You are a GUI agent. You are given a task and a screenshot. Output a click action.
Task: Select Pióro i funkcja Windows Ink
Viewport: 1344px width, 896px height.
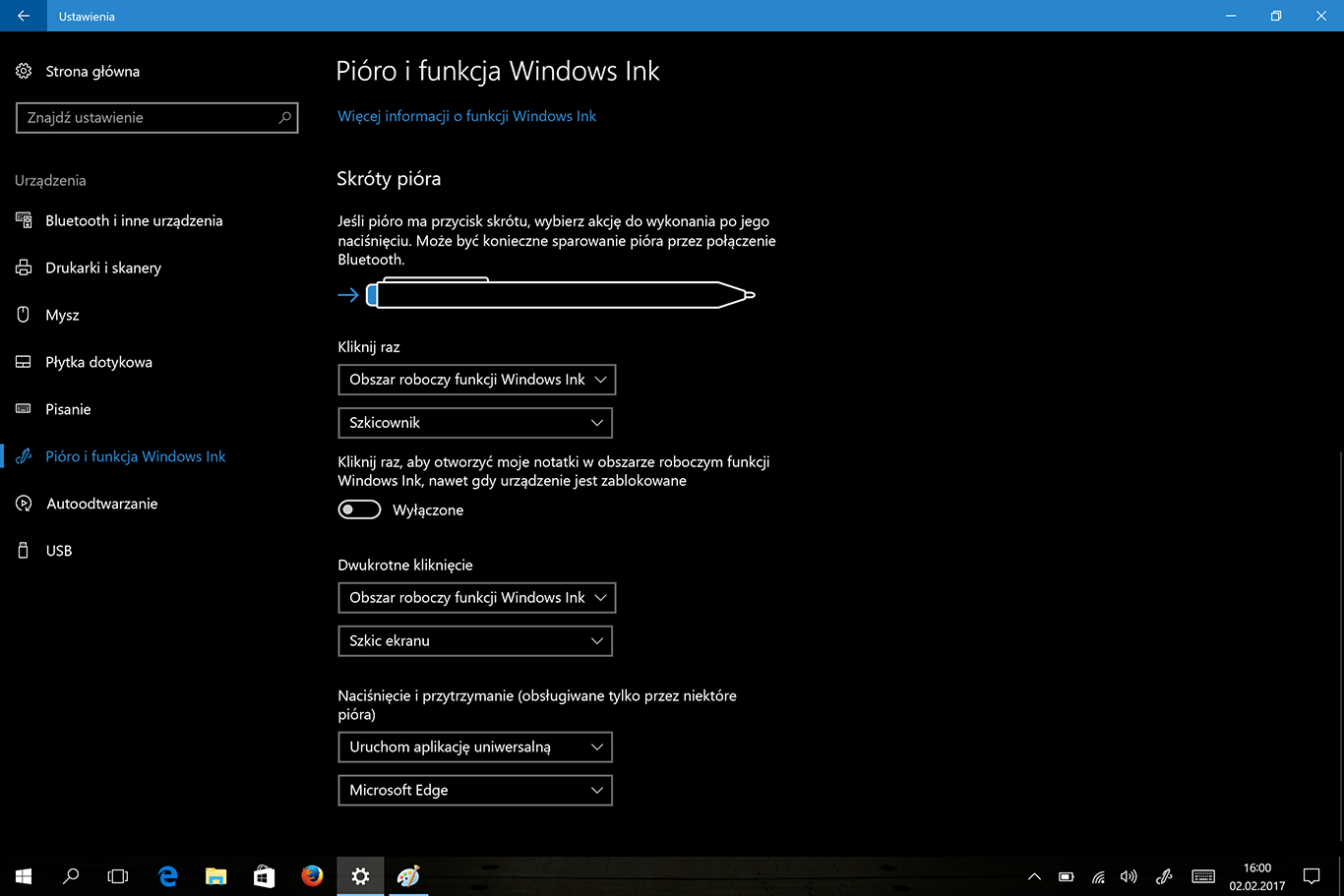136,456
